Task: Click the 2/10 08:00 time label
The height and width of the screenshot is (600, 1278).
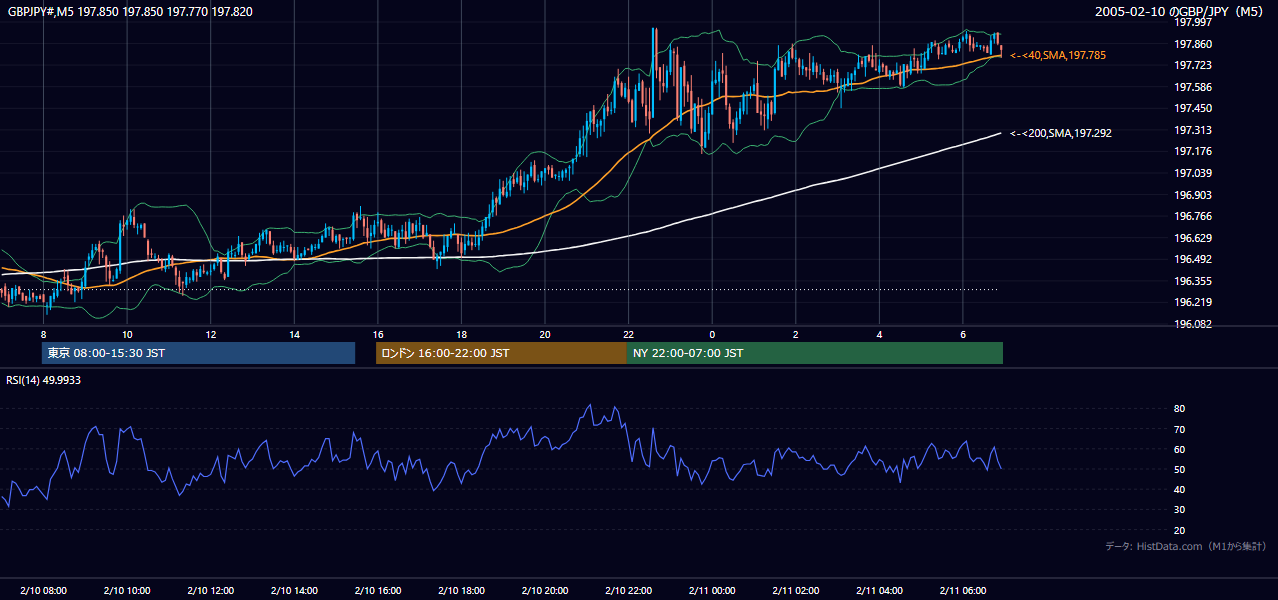Action: pos(43,591)
